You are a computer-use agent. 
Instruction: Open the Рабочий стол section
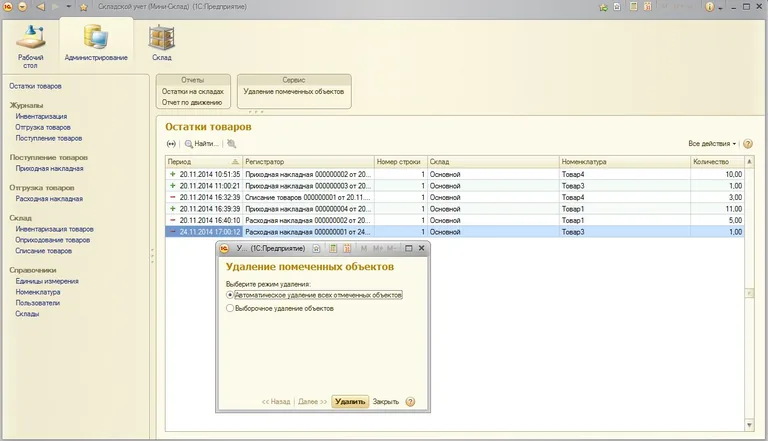(31, 44)
